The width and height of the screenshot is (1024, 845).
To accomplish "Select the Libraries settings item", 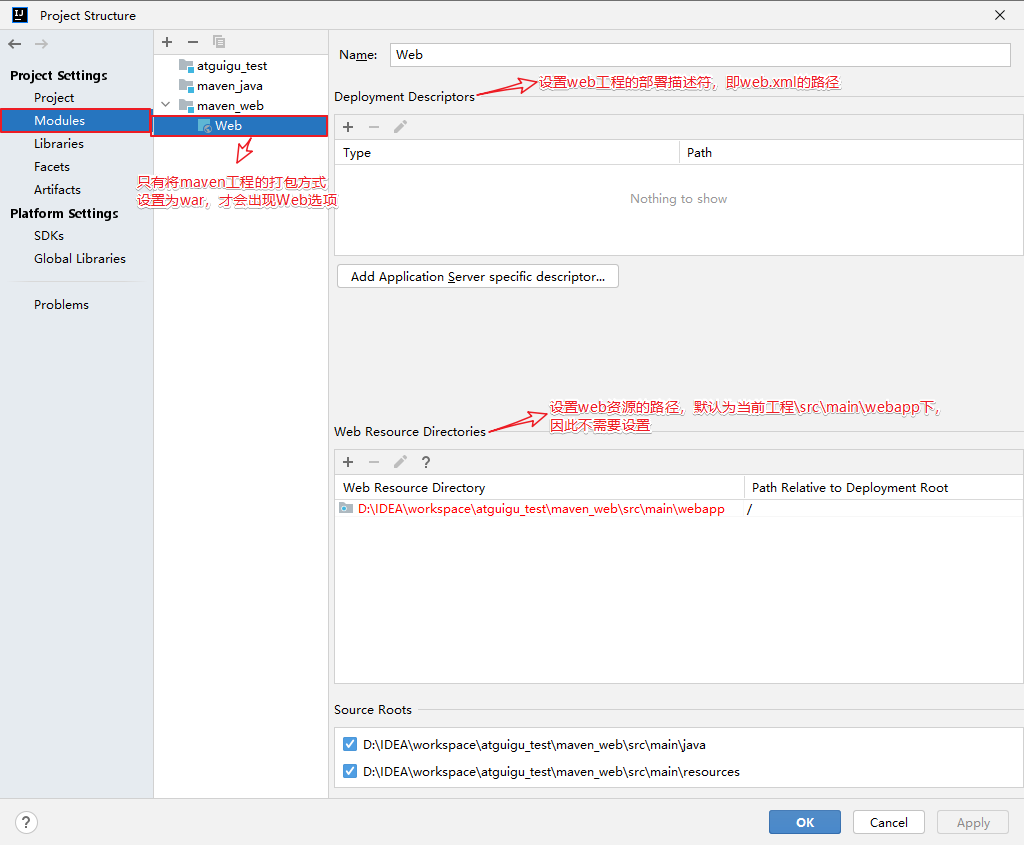I will [59, 143].
